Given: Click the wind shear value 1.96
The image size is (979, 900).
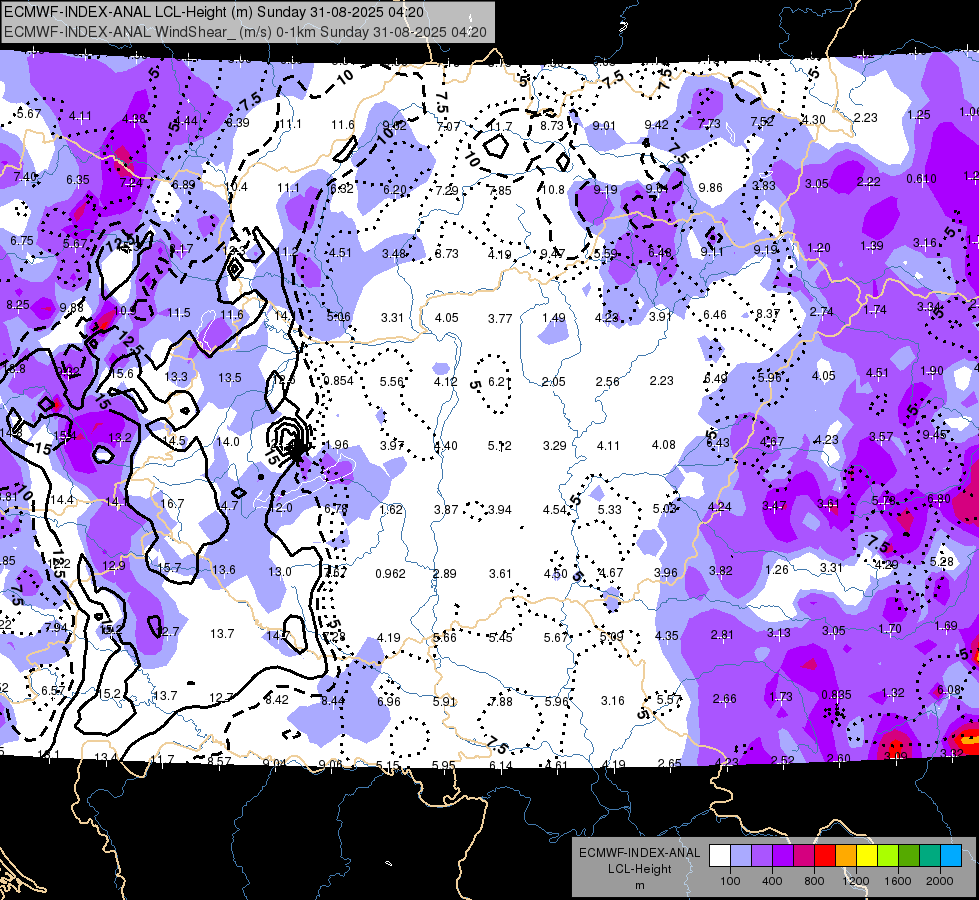Looking at the screenshot, I should tap(337, 445).
